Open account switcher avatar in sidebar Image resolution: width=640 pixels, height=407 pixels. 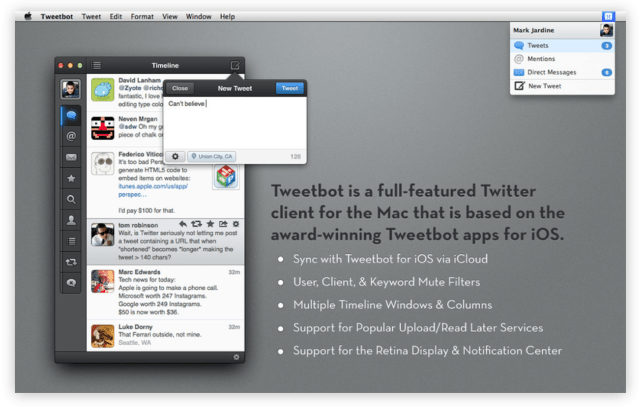[x=71, y=89]
